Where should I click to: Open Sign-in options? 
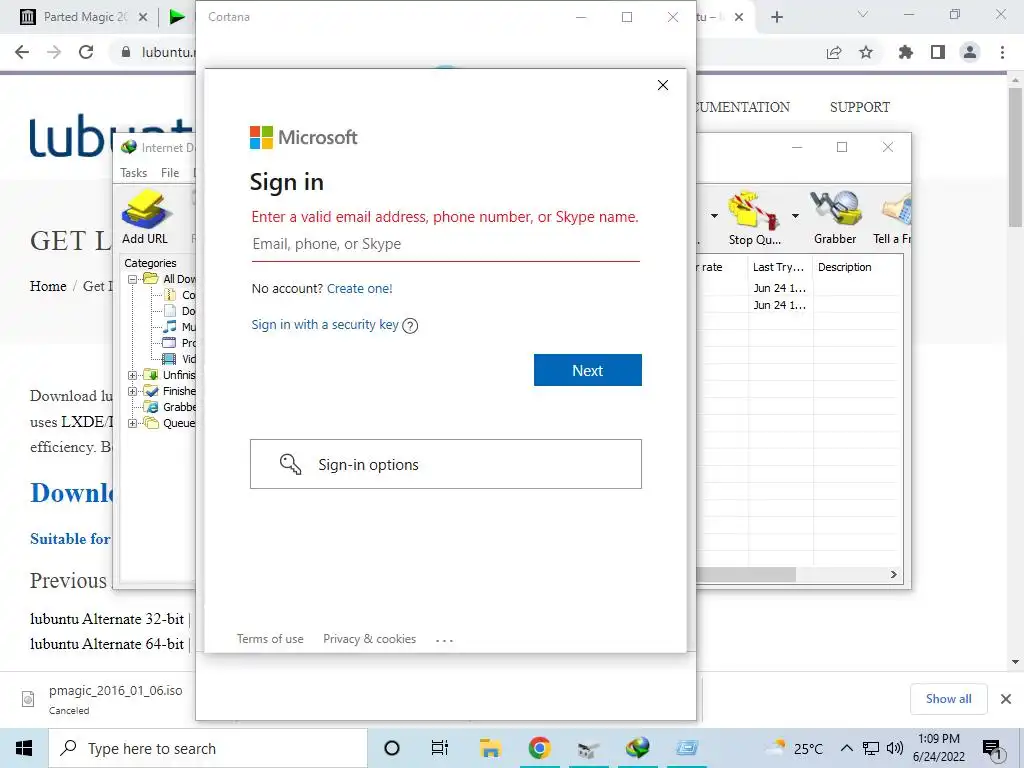pos(445,464)
